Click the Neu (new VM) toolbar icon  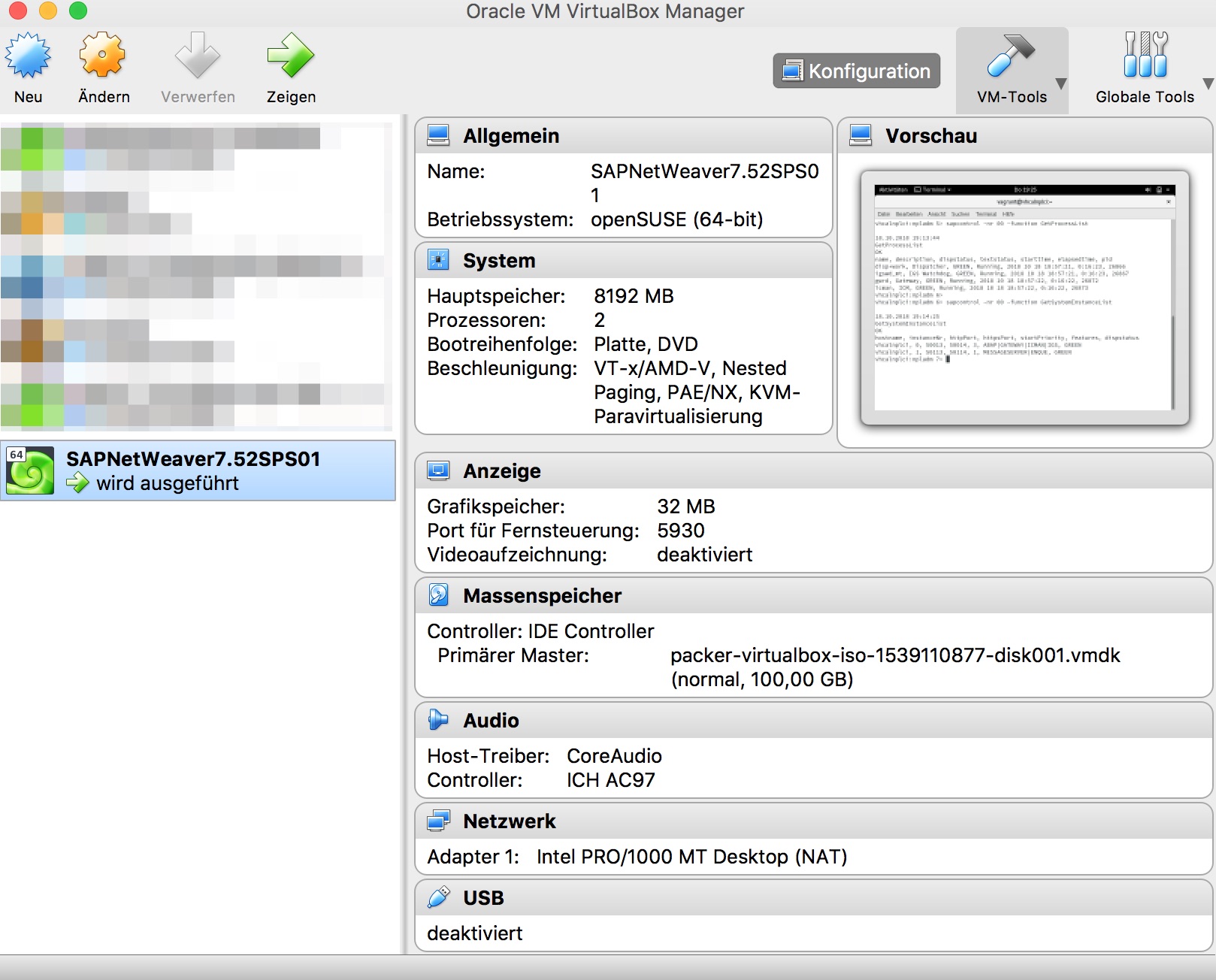coord(28,56)
